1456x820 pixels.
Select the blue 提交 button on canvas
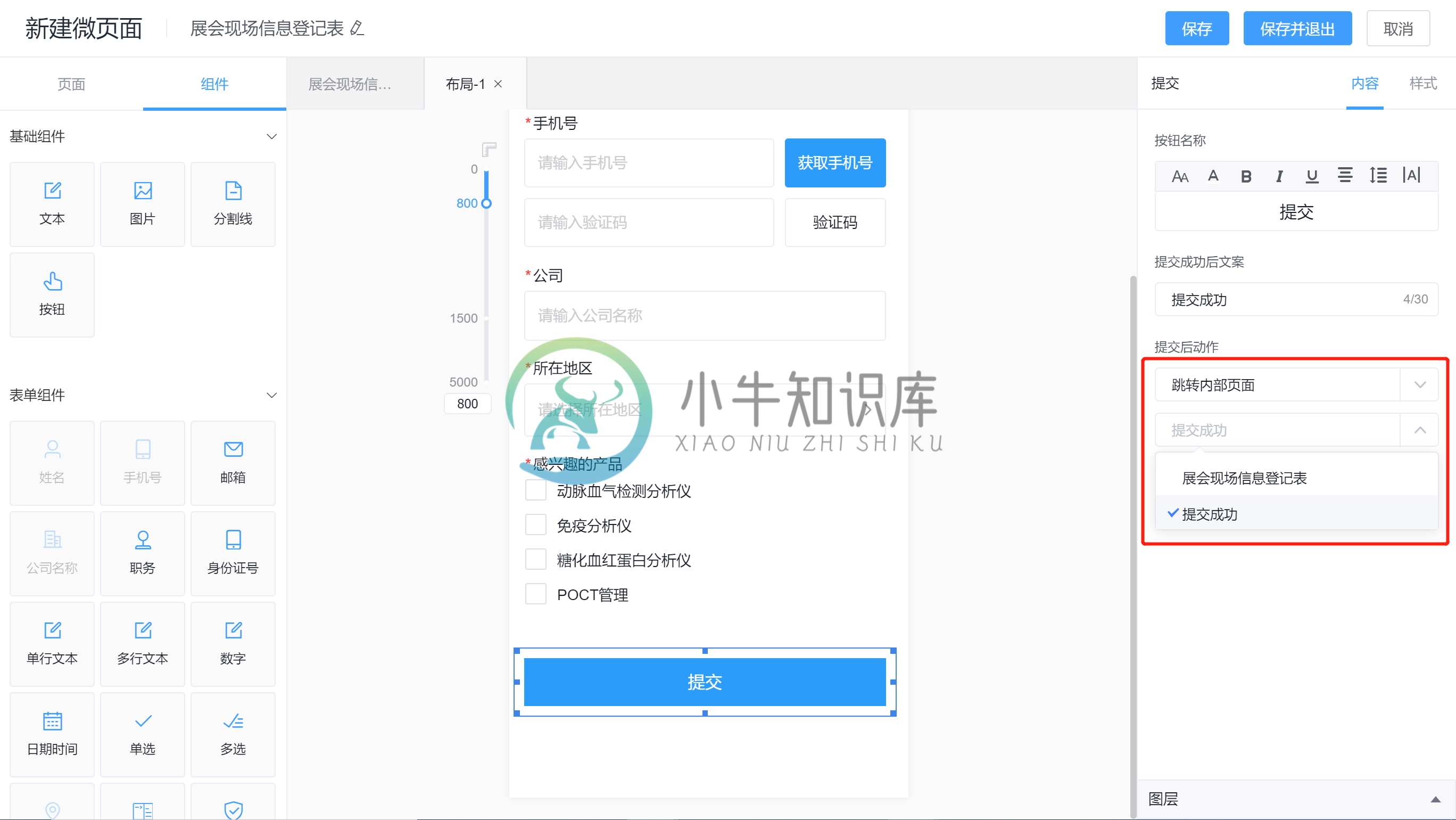tap(704, 682)
